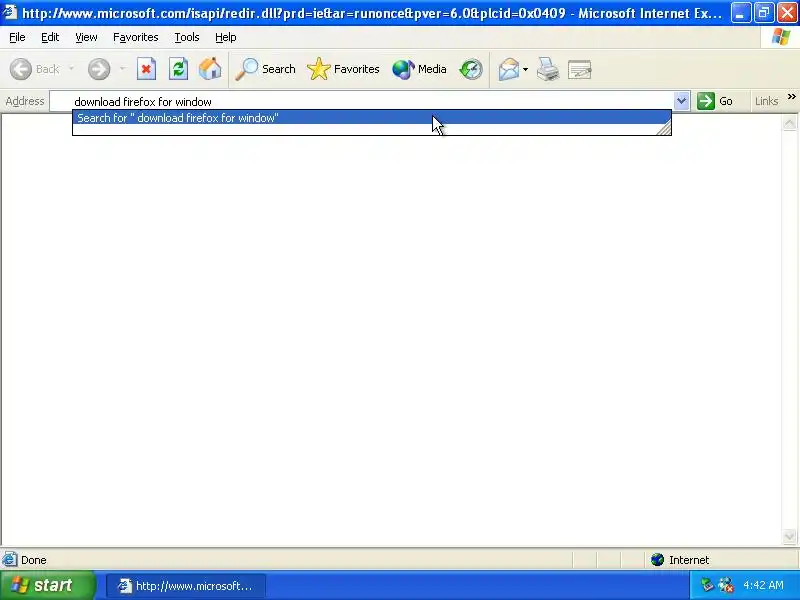Open the History pane clock icon
Screen dimensions: 800x600
tap(470, 69)
